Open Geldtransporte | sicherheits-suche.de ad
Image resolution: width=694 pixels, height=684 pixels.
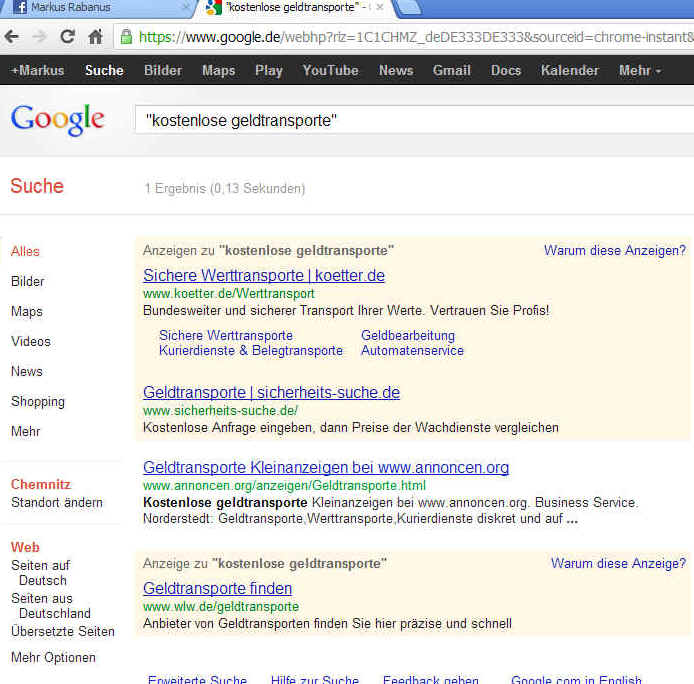coord(271,392)
